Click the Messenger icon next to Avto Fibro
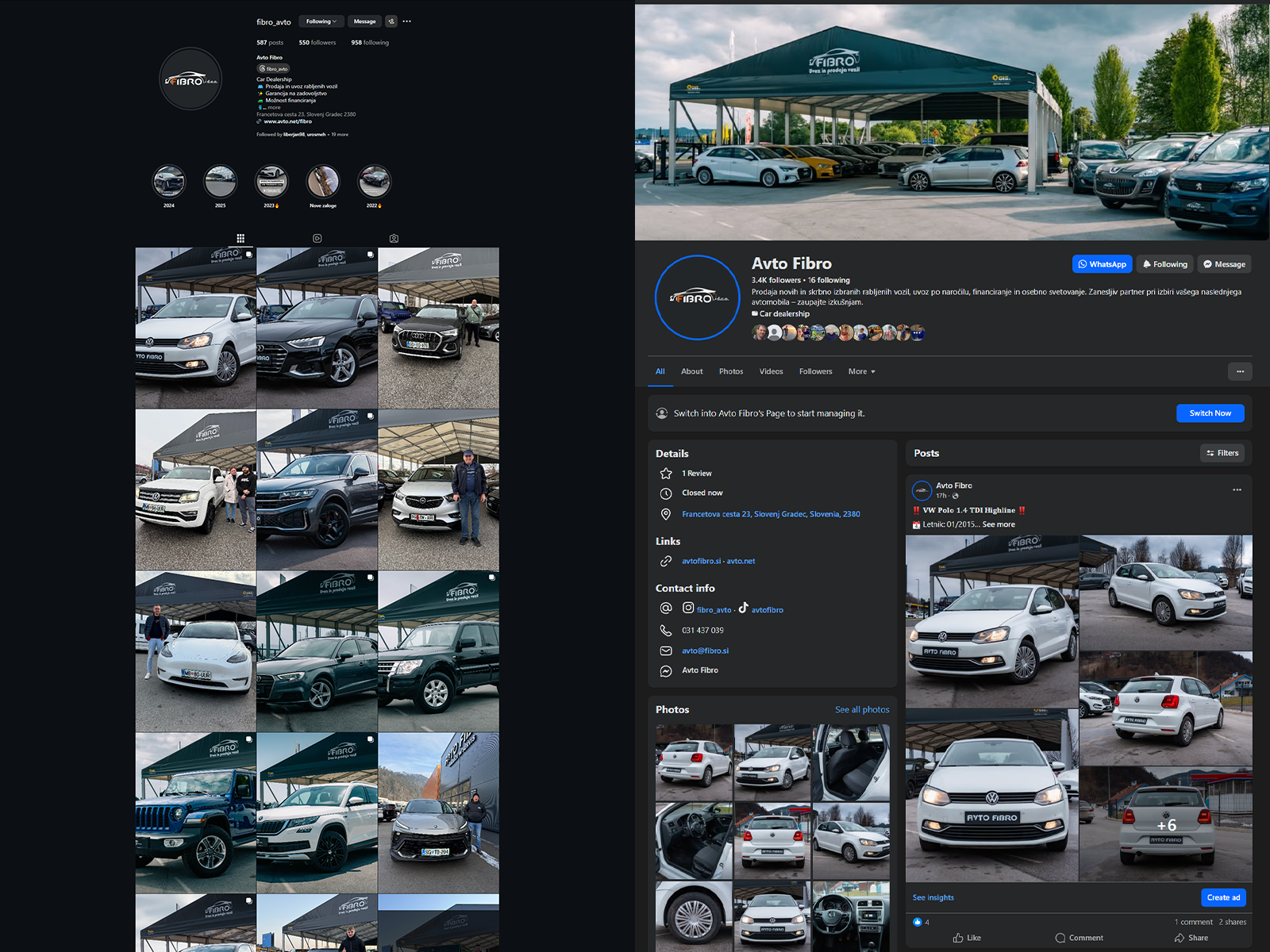This screenshot has width=1270, height=952. coord(667,670)
